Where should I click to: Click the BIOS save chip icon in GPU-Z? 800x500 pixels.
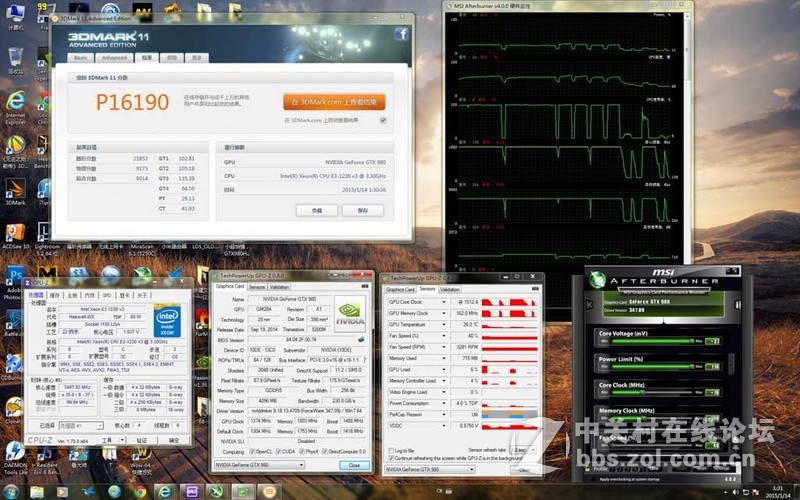(361, 340)
